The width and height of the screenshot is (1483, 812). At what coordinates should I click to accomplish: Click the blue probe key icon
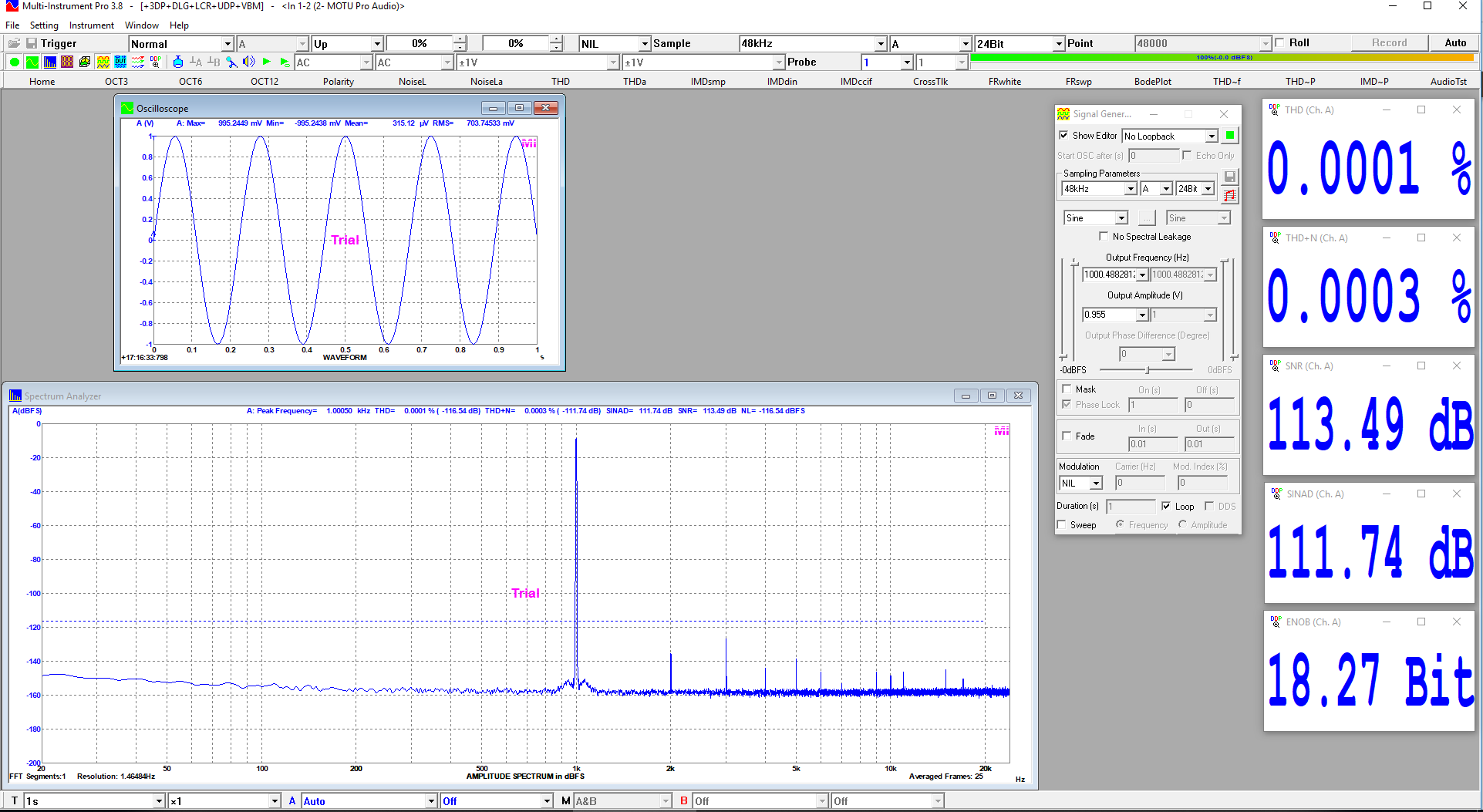tap(231, 62)
